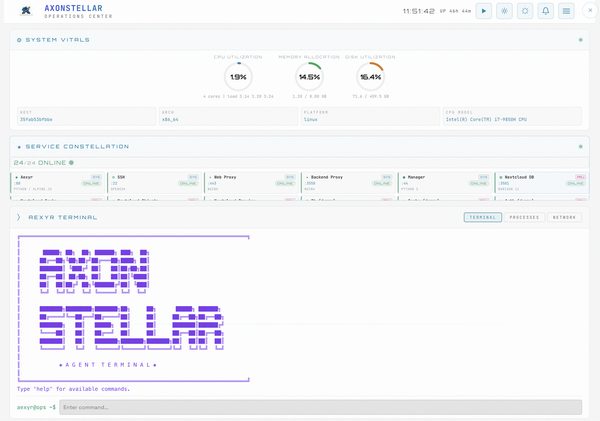
Task: Click the Aexyr Terminal chevron icon
Action: (x=18, y=217)
